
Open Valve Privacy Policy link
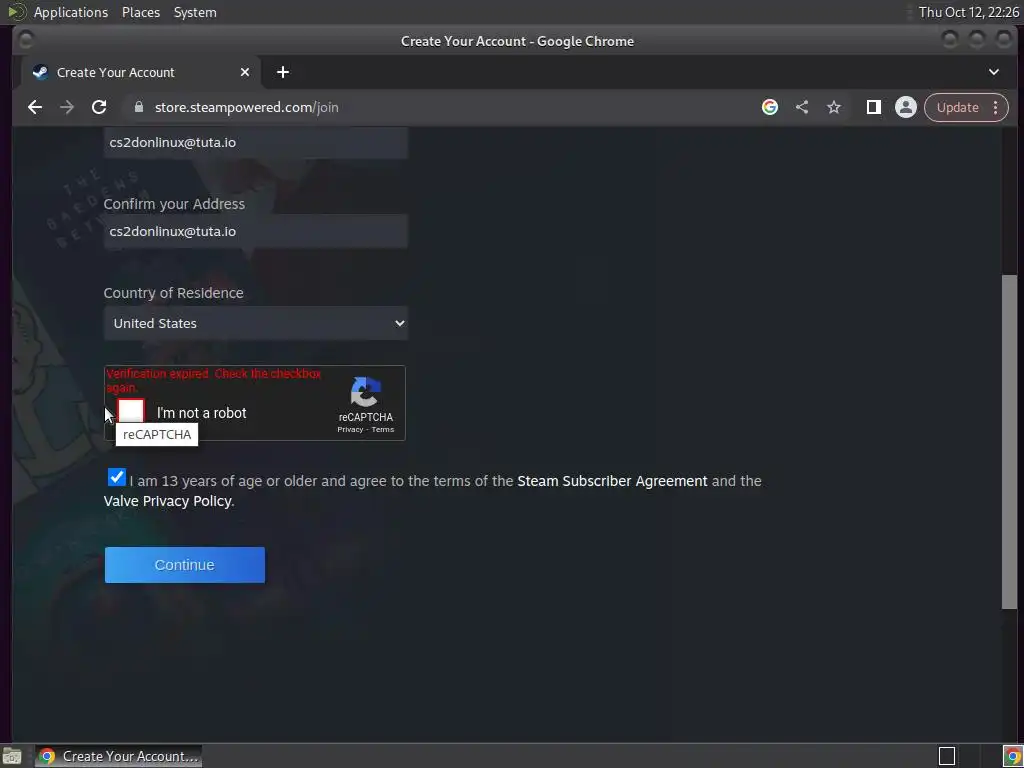point(167,501)
